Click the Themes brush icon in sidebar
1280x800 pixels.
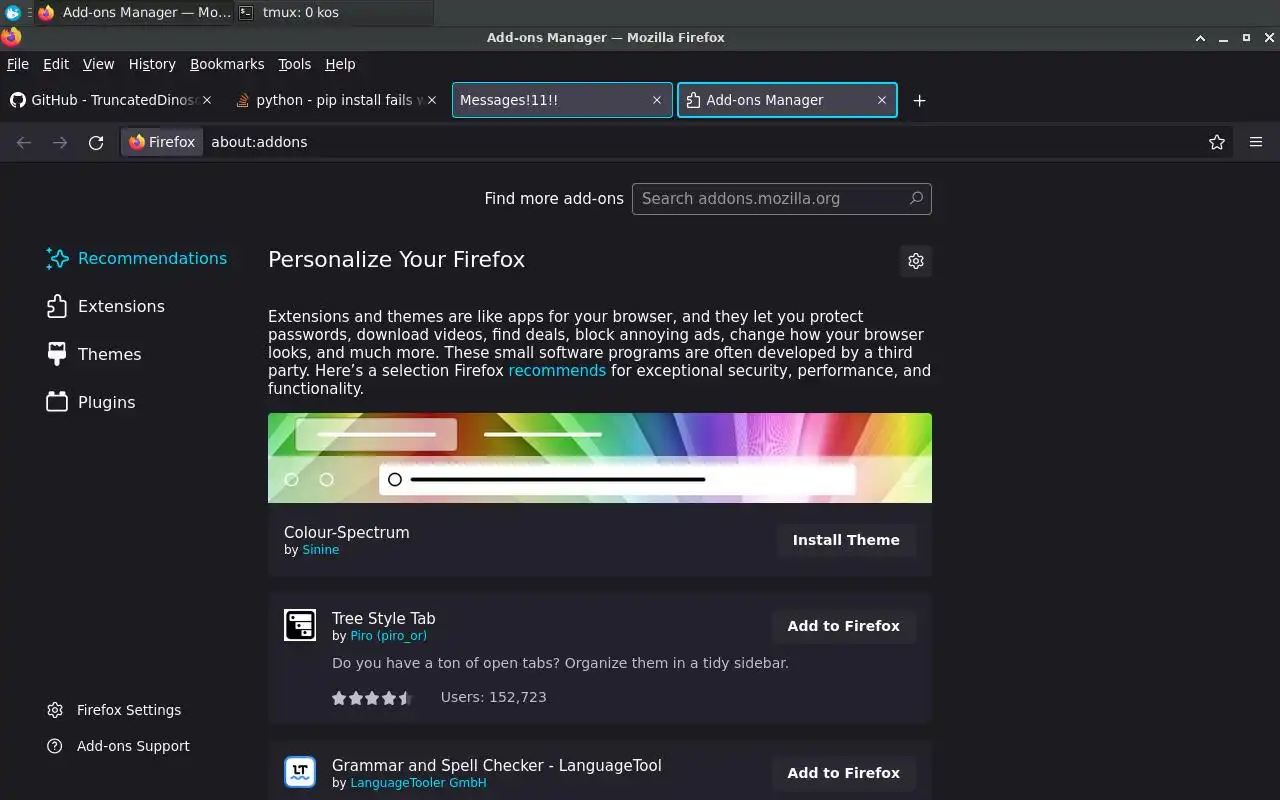[x=57, y=353]
